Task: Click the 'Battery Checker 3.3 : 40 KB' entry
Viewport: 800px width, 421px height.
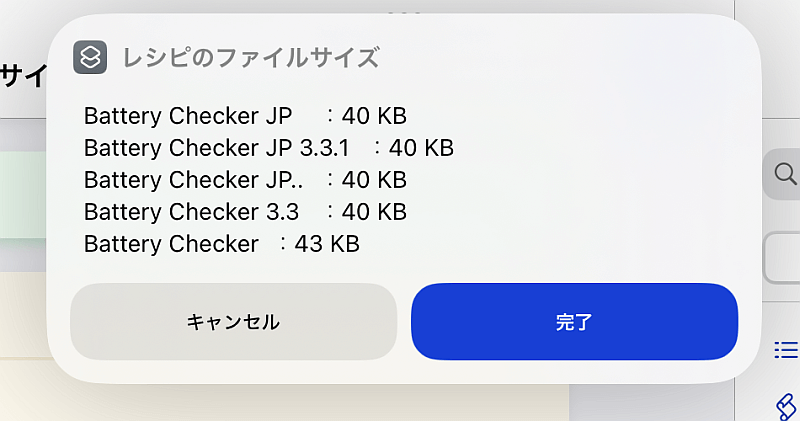Action: click(245, 212)
